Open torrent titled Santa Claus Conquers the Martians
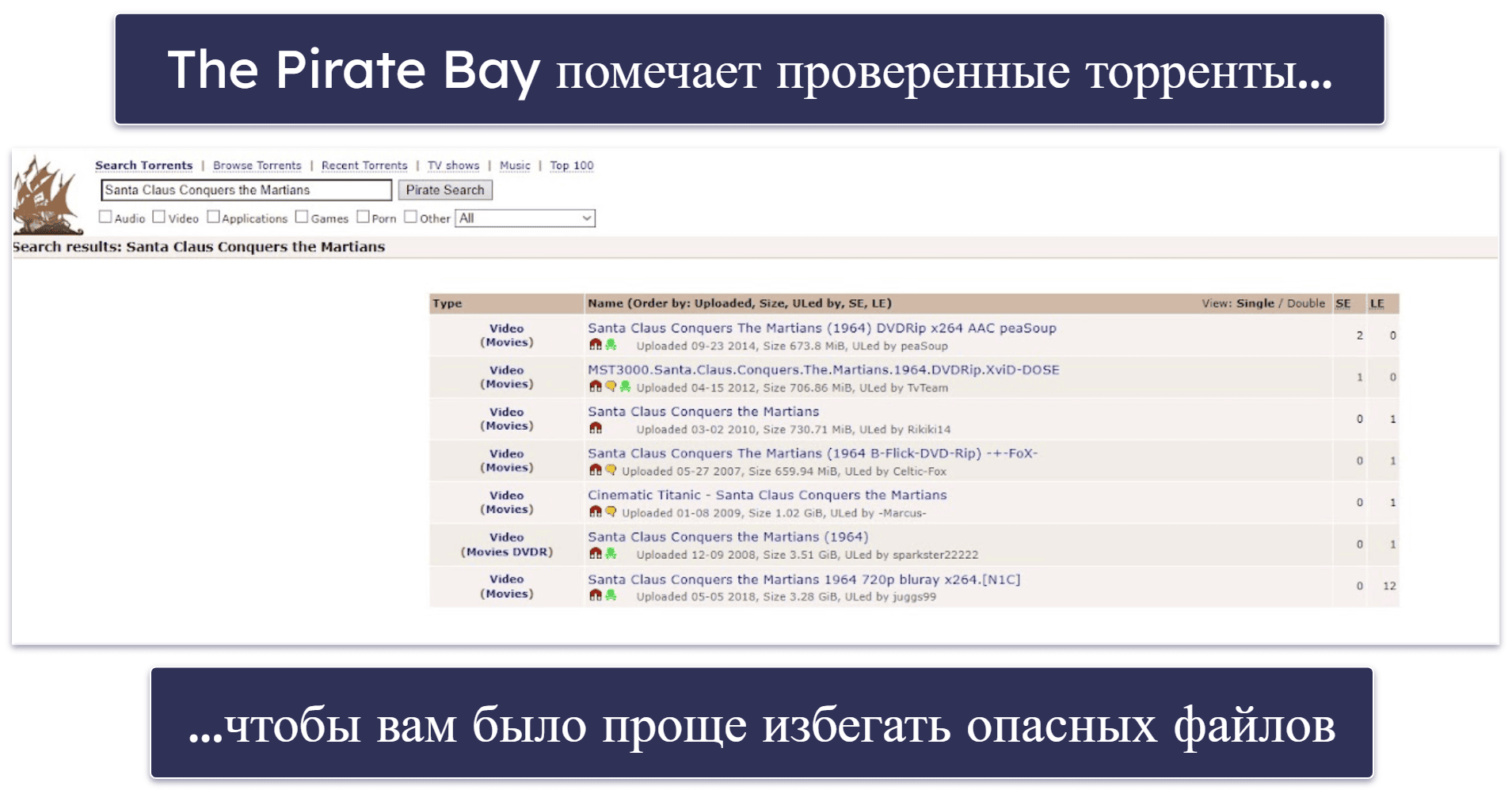1512x790 pixels. point(703,412)
